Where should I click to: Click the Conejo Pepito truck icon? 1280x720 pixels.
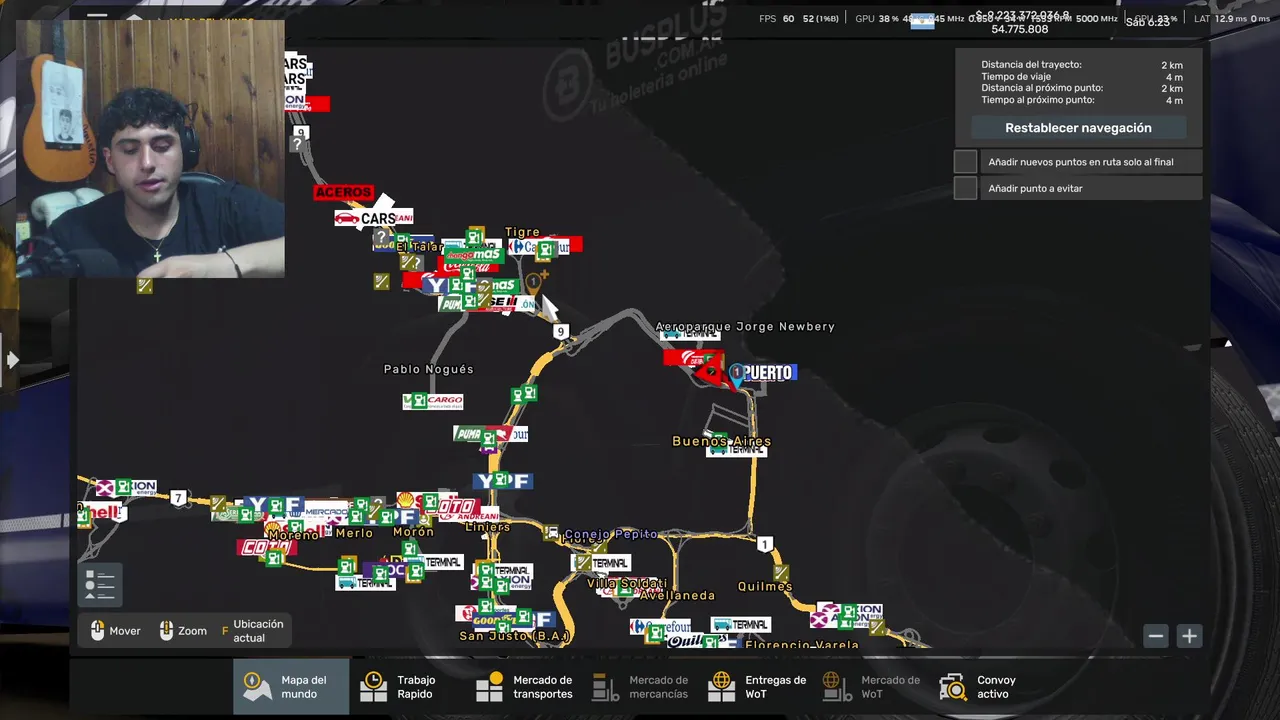click(x=552, y=533)
